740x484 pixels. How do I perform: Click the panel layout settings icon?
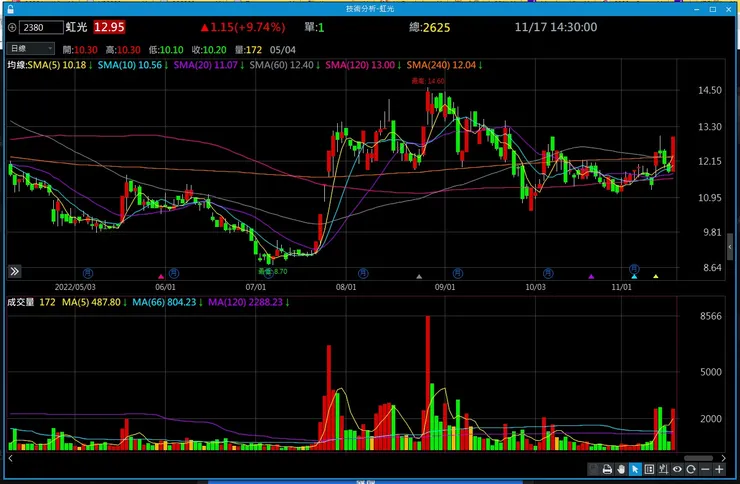pyautogui.click(x=649, y=469)
